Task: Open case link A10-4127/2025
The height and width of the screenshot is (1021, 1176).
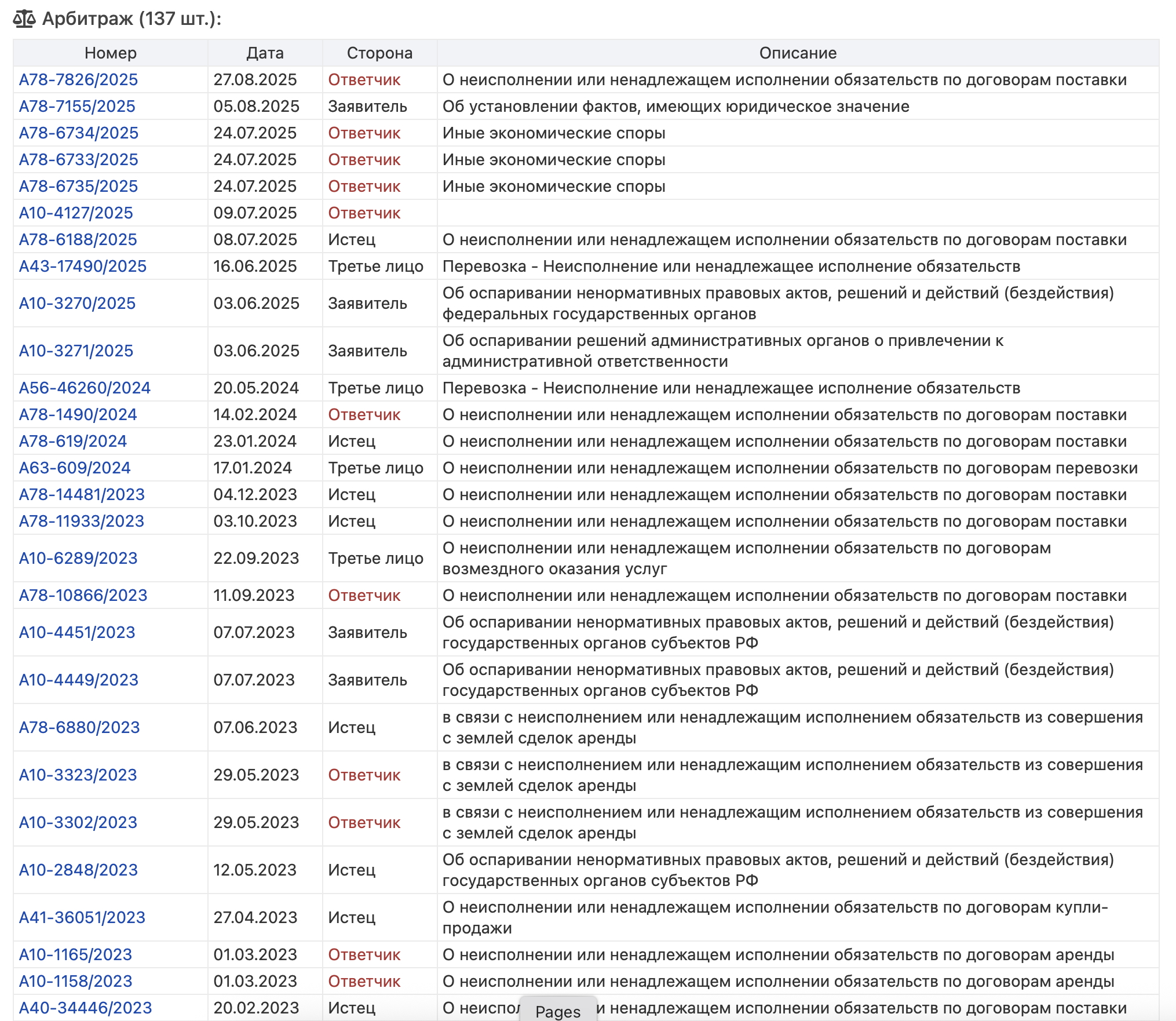Action: tap(76, 213)
